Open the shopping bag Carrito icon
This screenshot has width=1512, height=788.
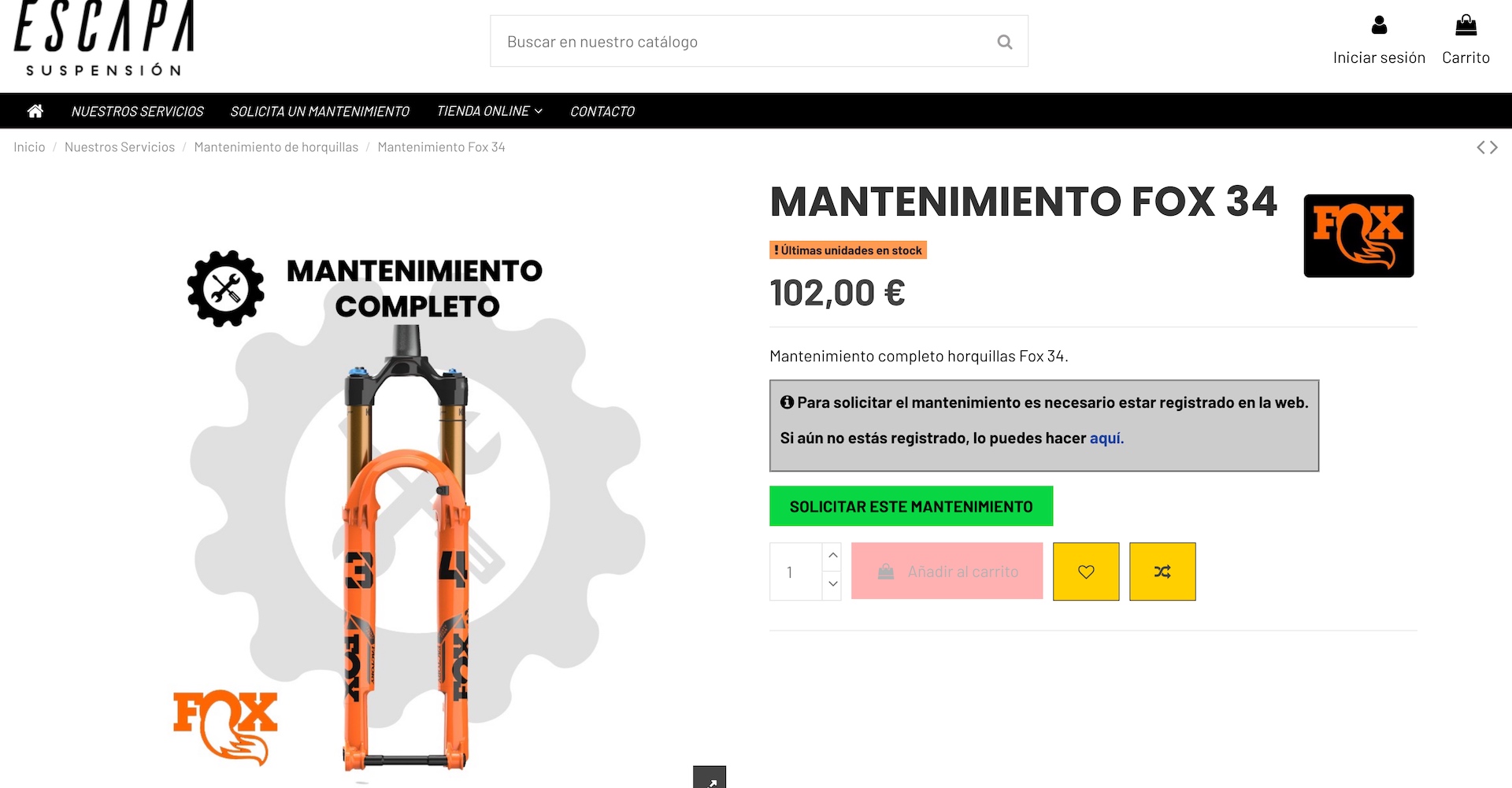tap(1466, 25)
